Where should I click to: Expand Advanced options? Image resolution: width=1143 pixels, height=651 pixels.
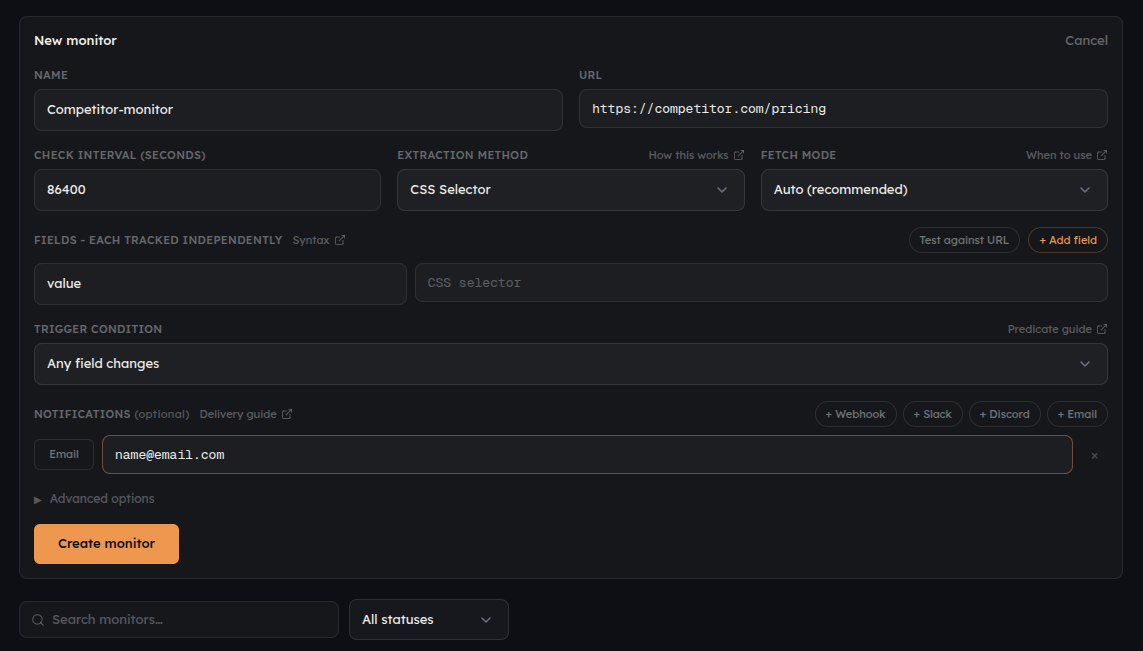[x=94, y=499]
